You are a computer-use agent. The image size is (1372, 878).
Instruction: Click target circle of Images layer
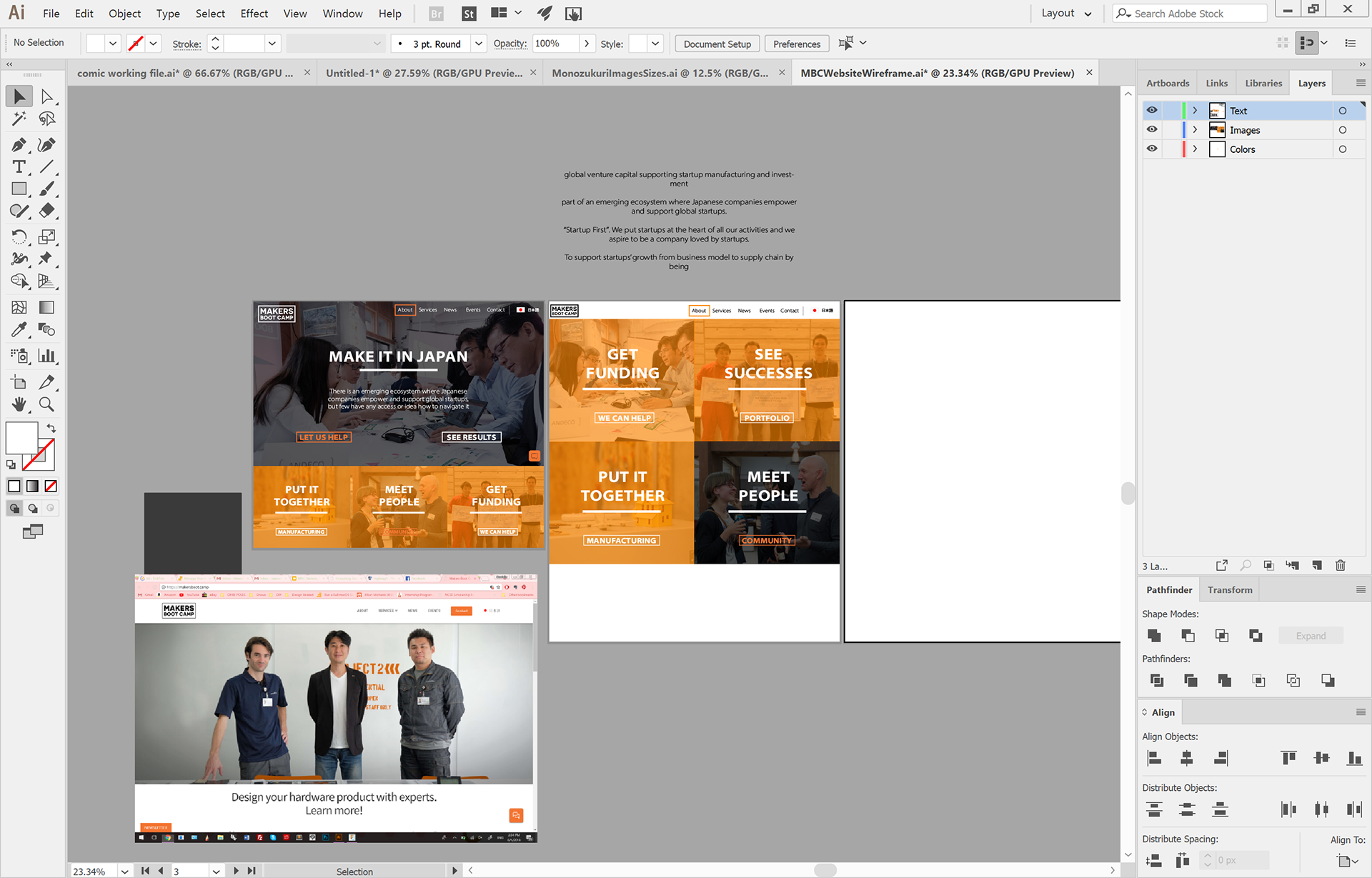[x=1343, y=130]
